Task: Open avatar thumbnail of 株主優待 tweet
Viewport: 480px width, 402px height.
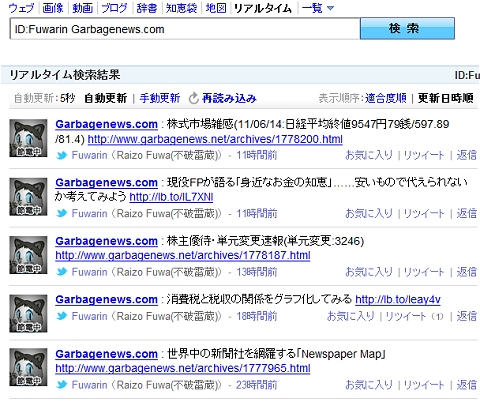Action: pos(28,255)
